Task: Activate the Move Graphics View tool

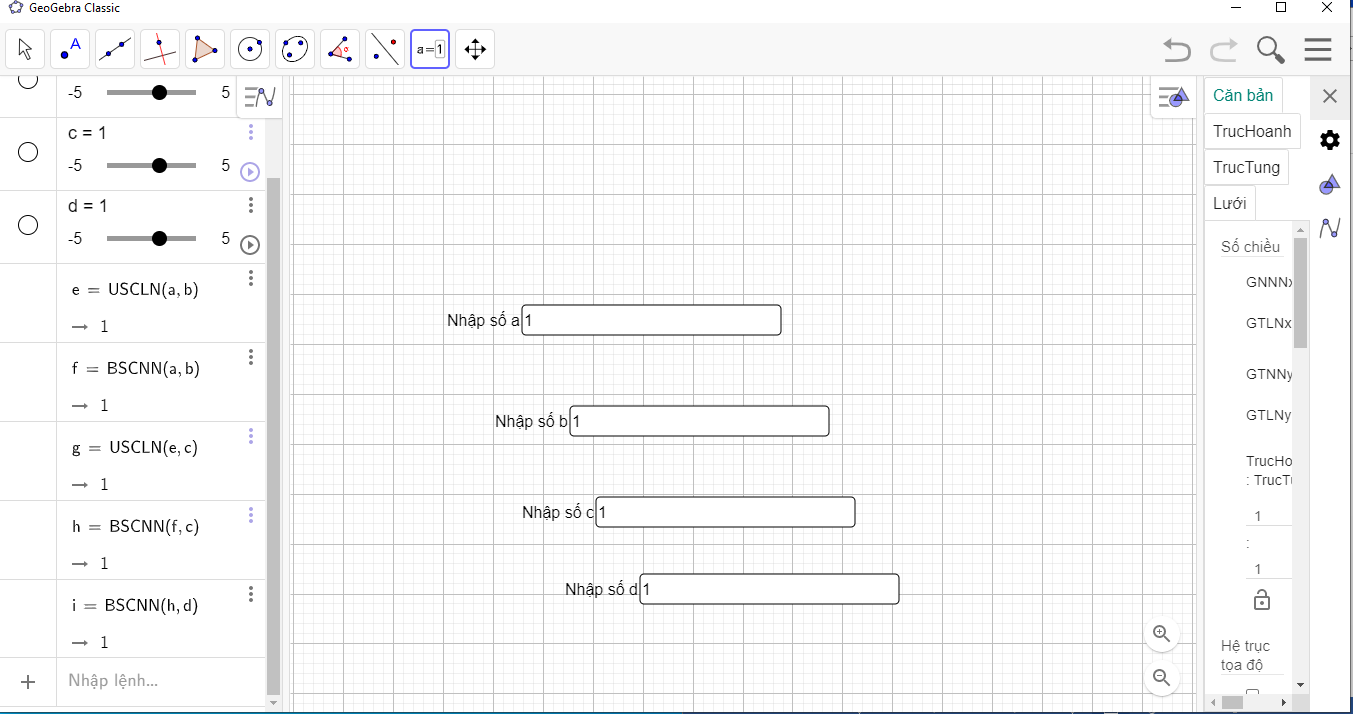Action: coord(475,49)
